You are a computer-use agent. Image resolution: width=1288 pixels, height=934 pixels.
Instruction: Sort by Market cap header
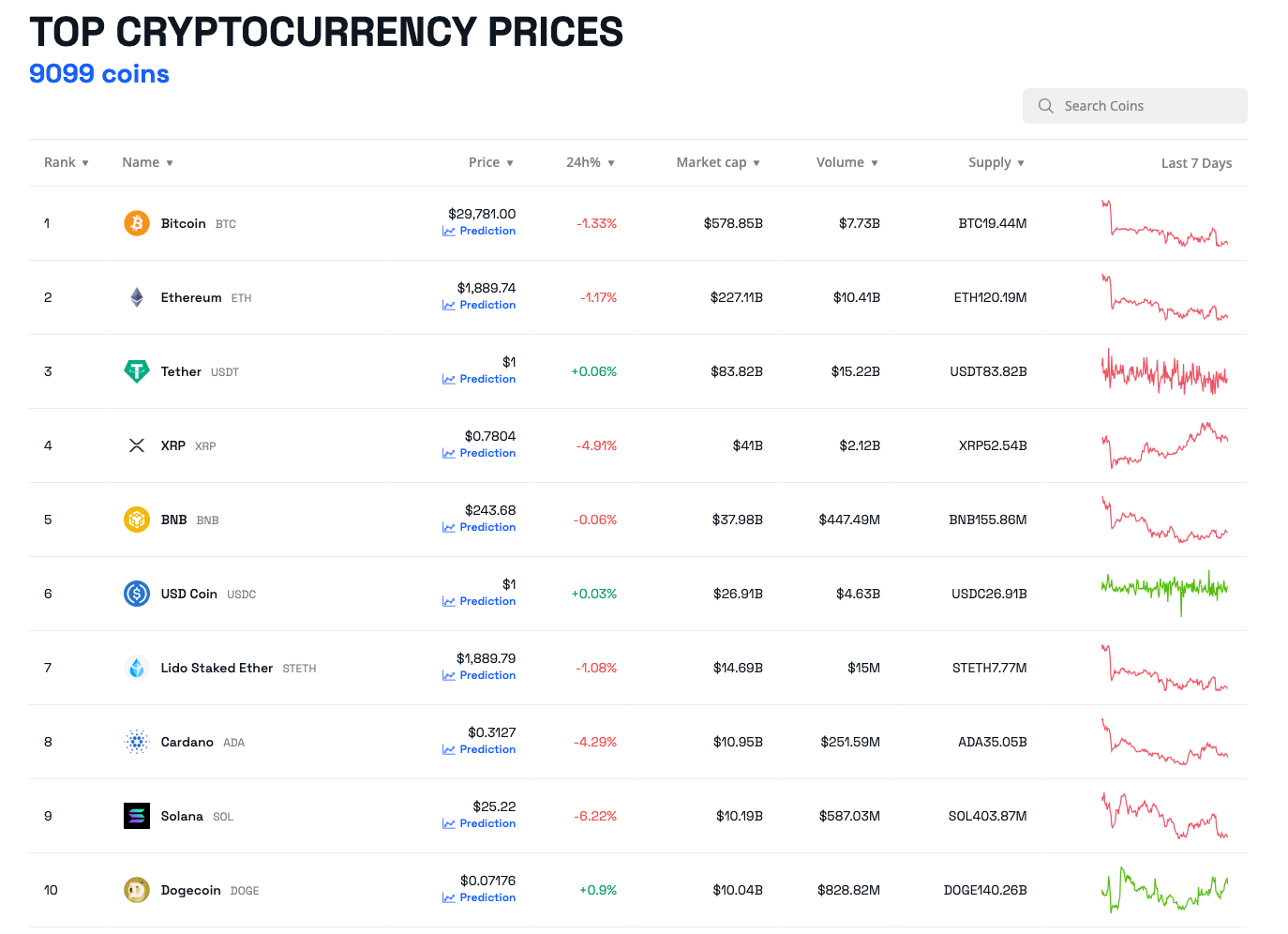point(717,162)
